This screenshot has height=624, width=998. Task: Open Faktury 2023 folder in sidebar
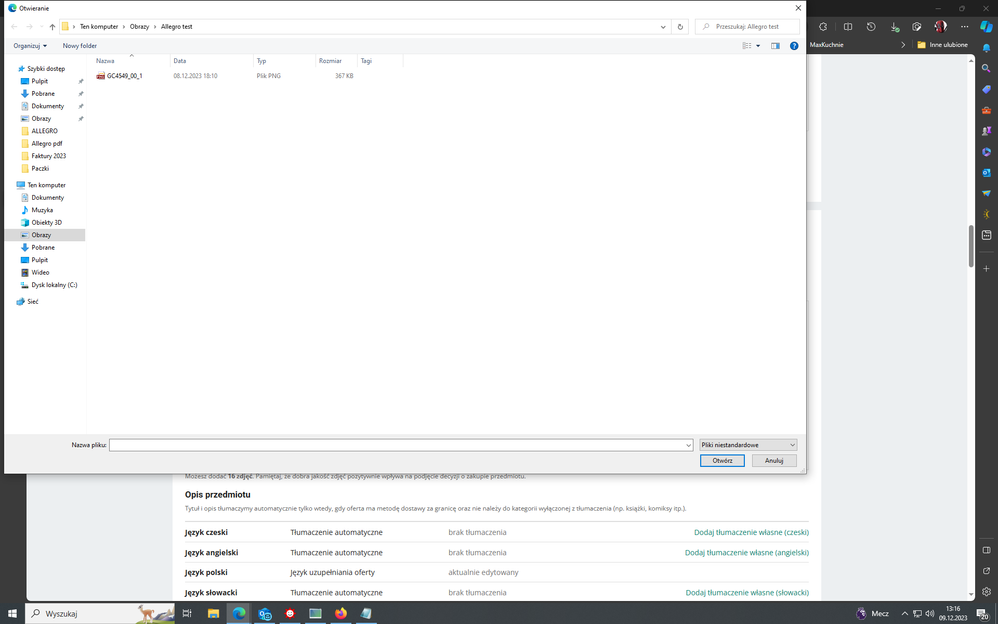pos(48,156)
